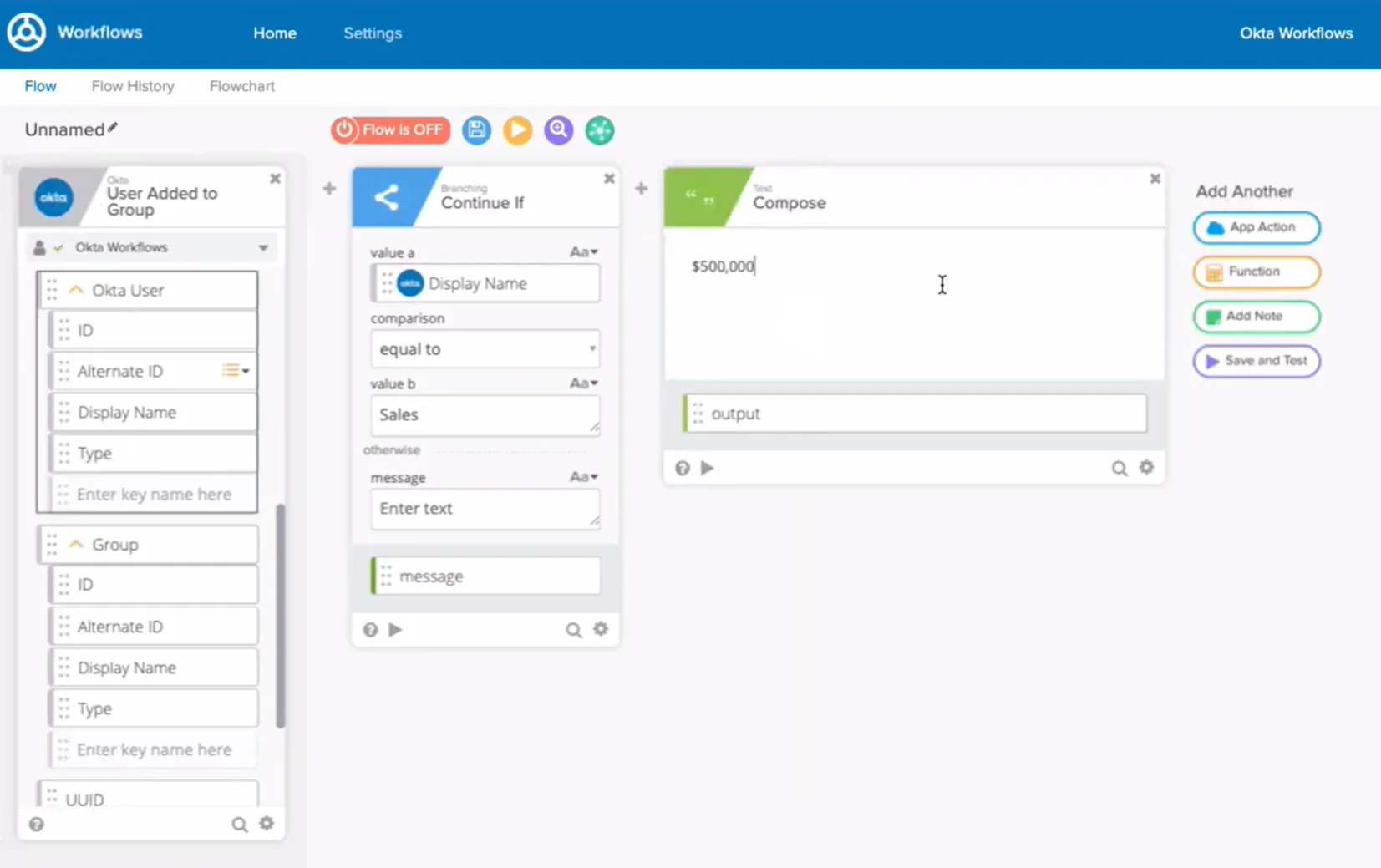Click gear icon on Compose card

1146,468
